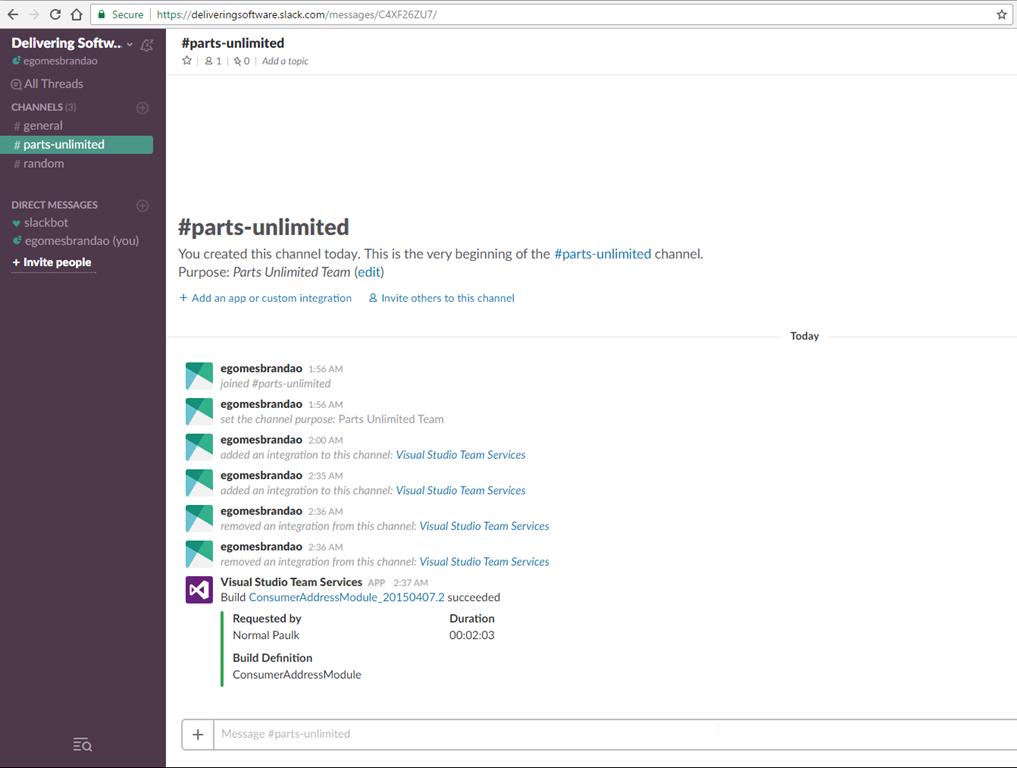The height and width of the screenshot is (768, 1017).
Task: Star the parts-unlimited channel in the header
Action: (187, 60)
